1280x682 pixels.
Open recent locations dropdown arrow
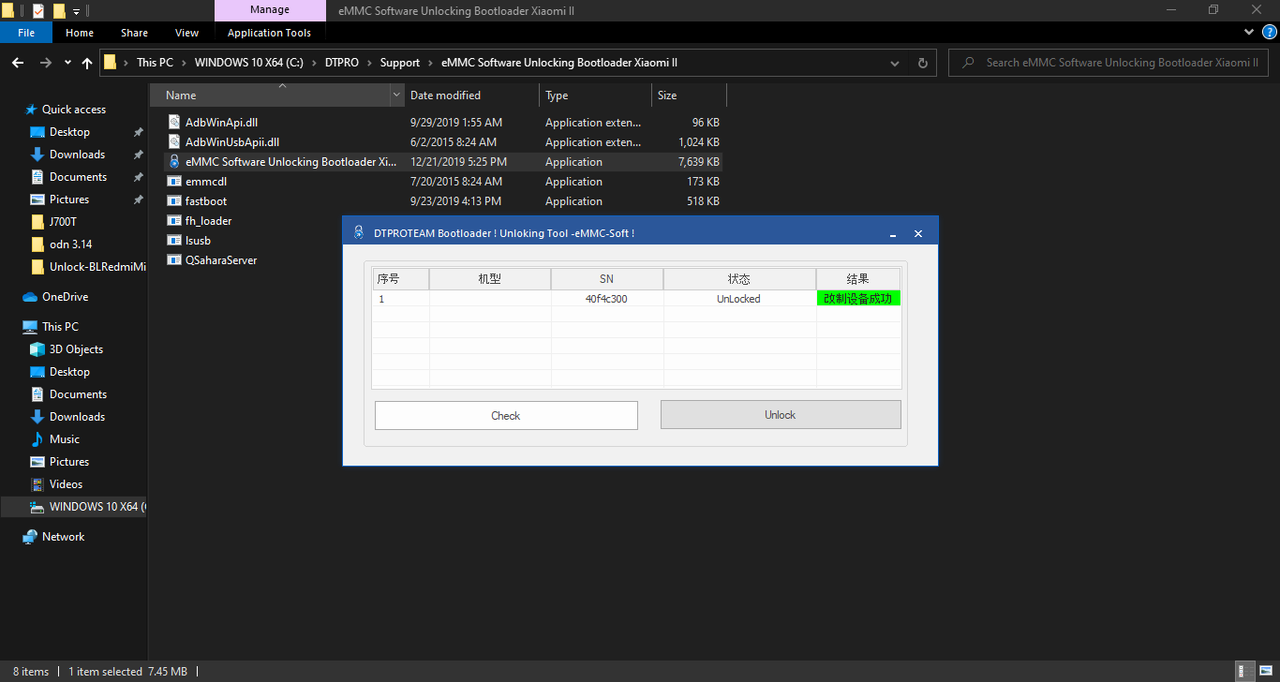(x=68, y=62)
